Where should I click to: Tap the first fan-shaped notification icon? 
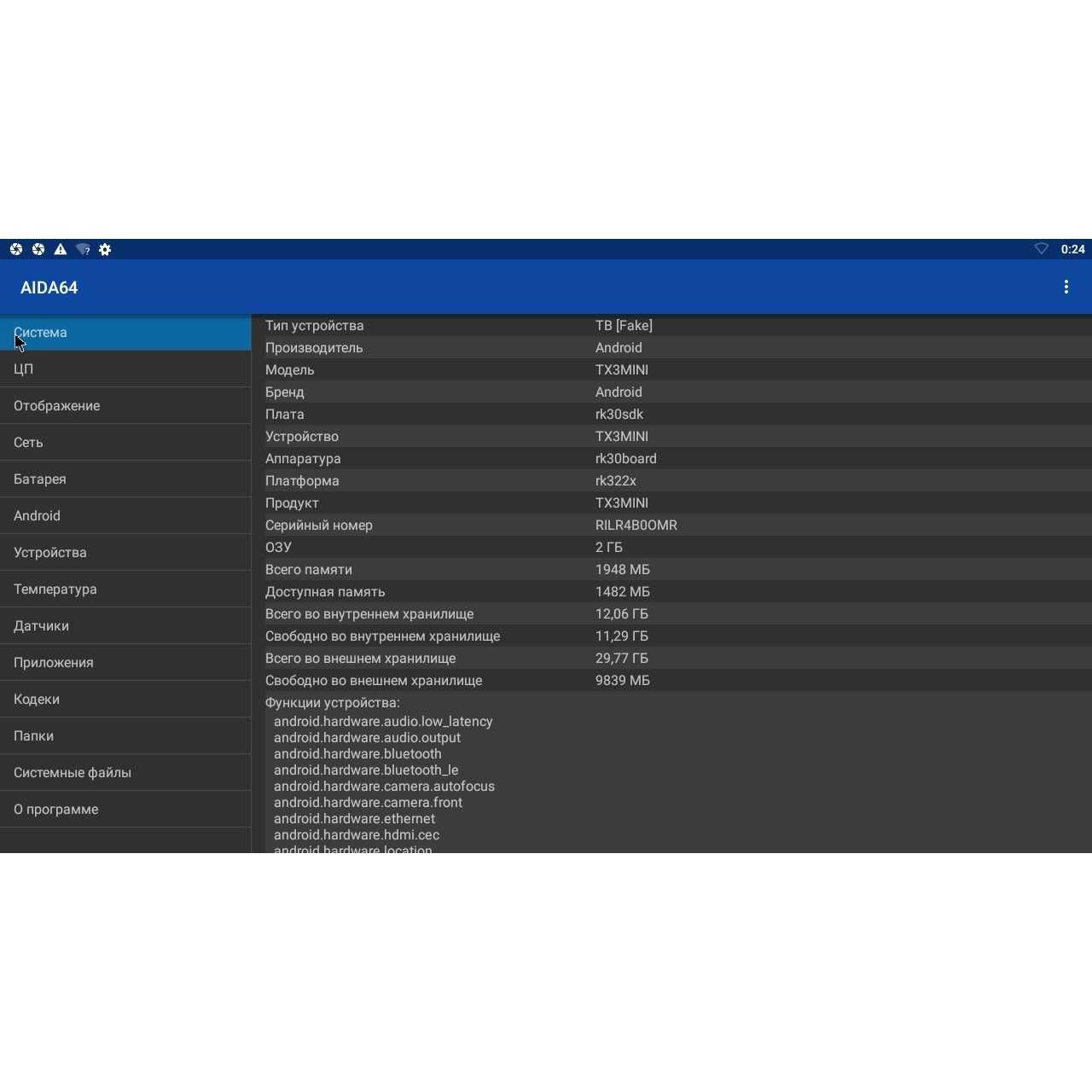tap(16, 249)
